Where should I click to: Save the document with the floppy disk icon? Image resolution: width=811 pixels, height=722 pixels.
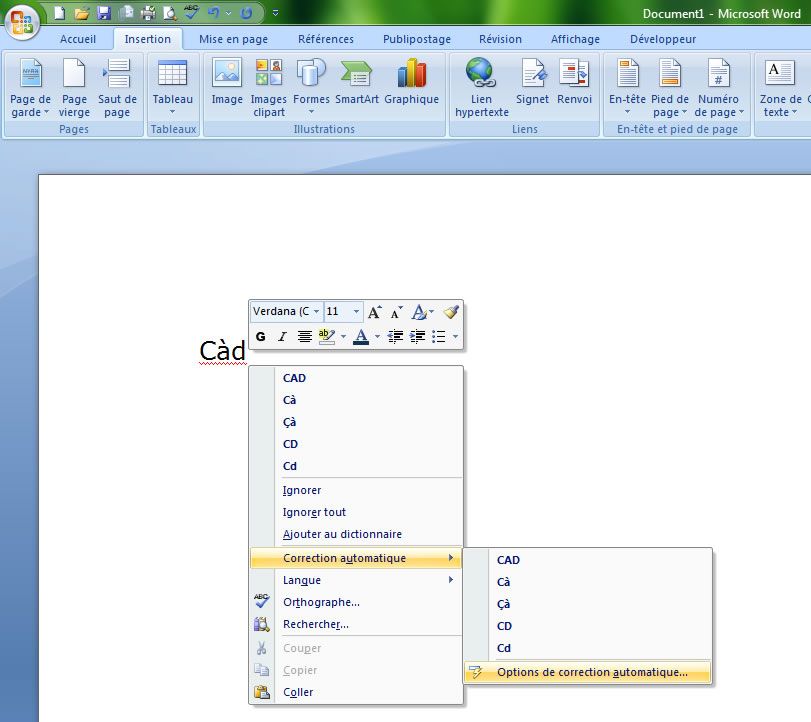104,13
